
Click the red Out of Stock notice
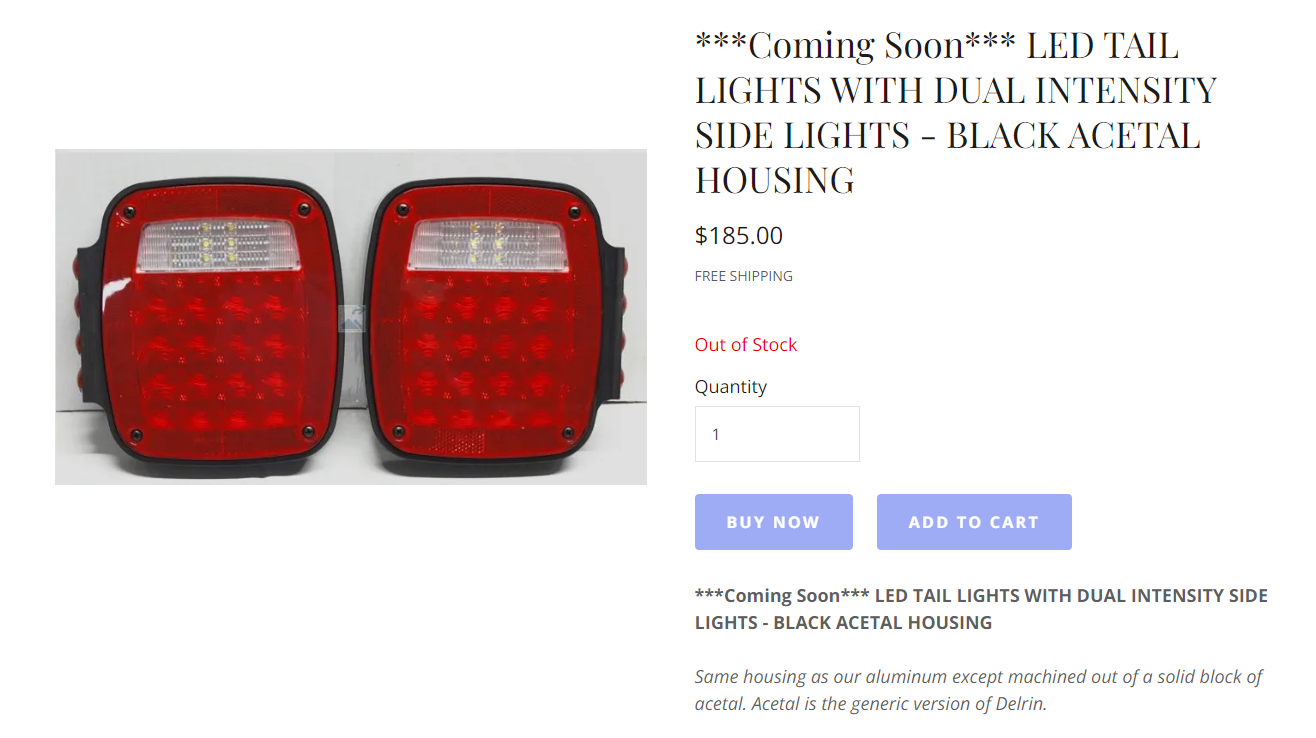pos(745,345)
